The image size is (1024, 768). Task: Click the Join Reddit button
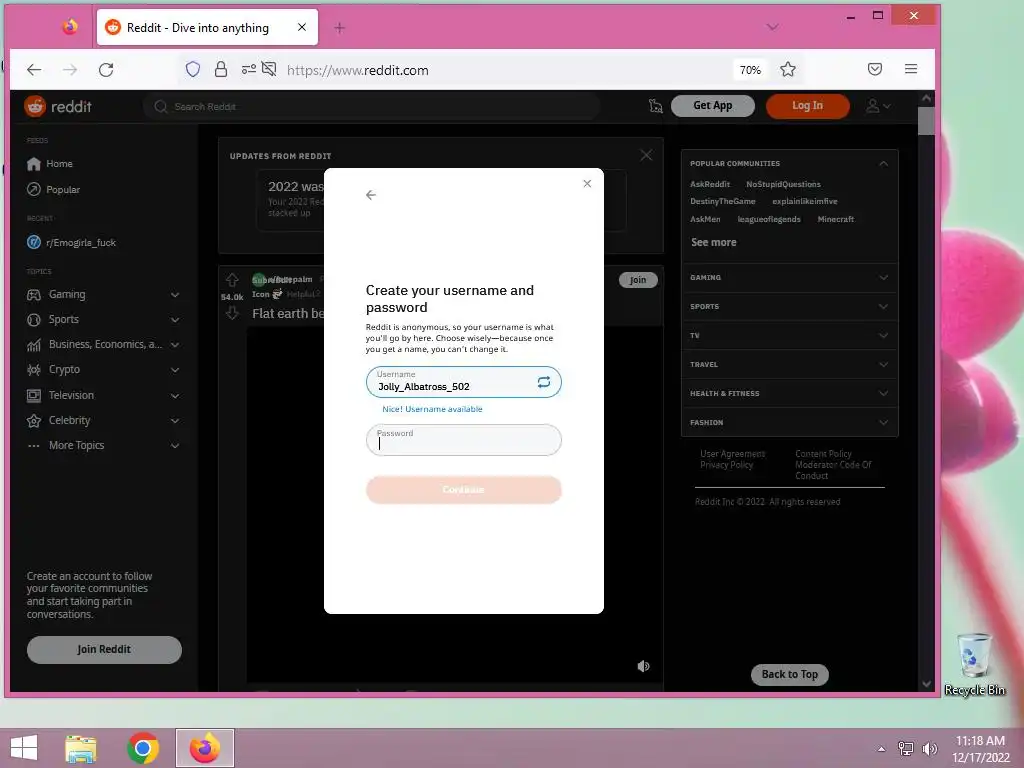(x=104, y=649)
